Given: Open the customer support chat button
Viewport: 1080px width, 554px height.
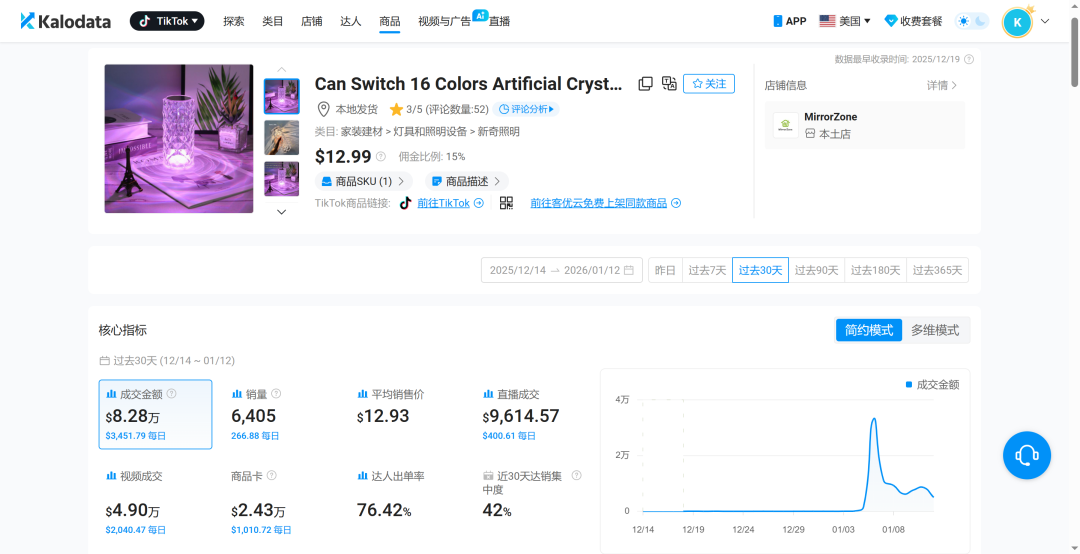Looking at the screenshot, I should pos(1027,455).
